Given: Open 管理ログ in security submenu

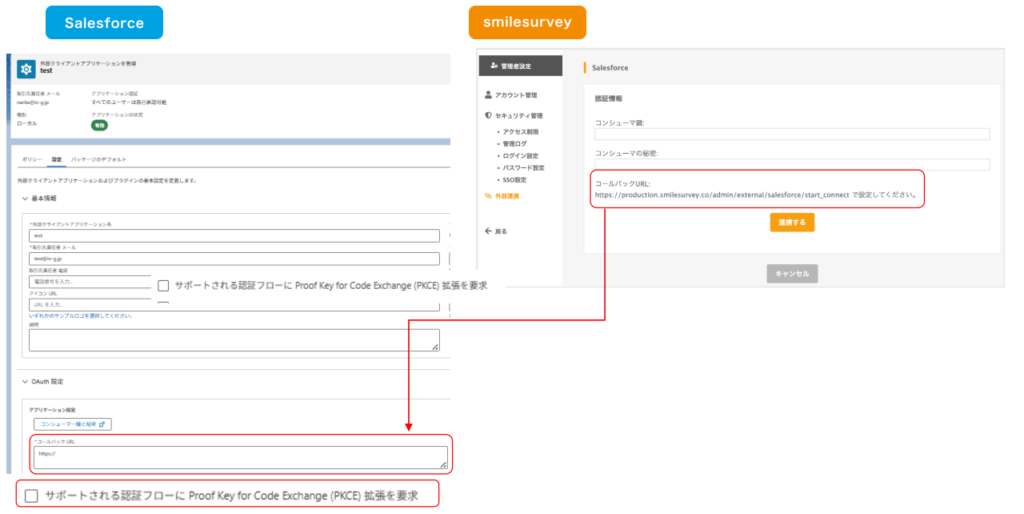Looking at the screenshot, I should [515, 144].
